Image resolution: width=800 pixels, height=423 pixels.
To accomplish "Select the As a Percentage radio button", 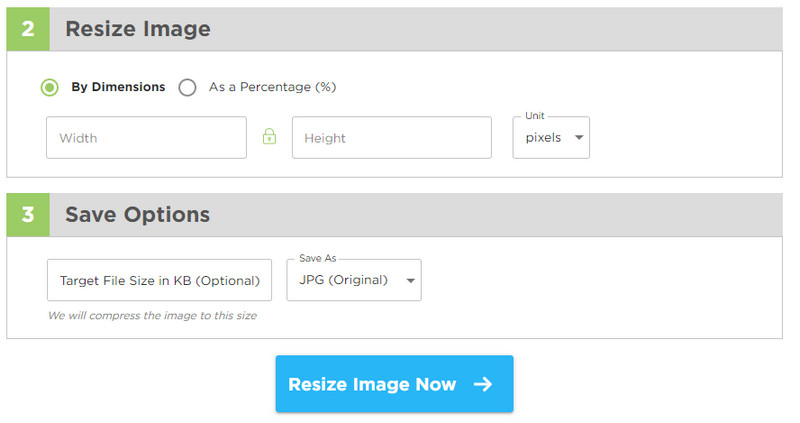I will click(187, 87).
